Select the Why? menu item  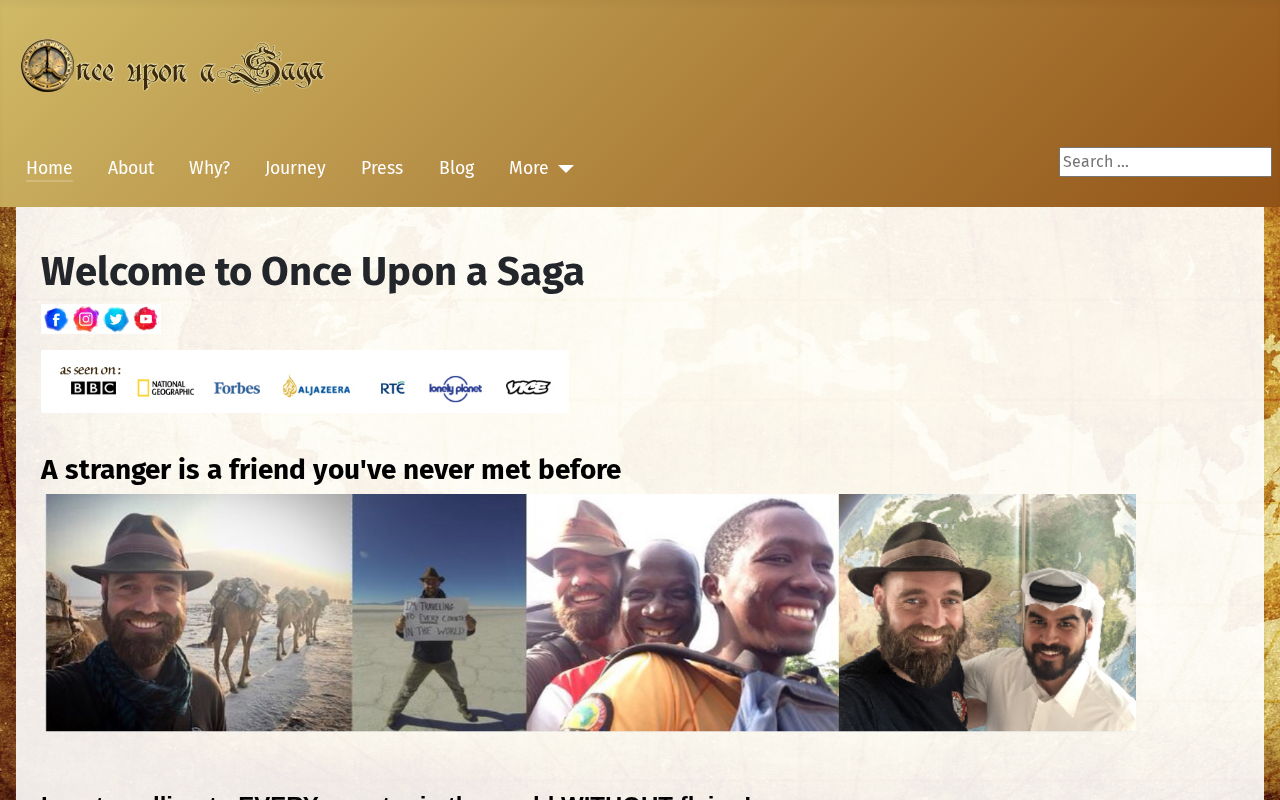209,168
